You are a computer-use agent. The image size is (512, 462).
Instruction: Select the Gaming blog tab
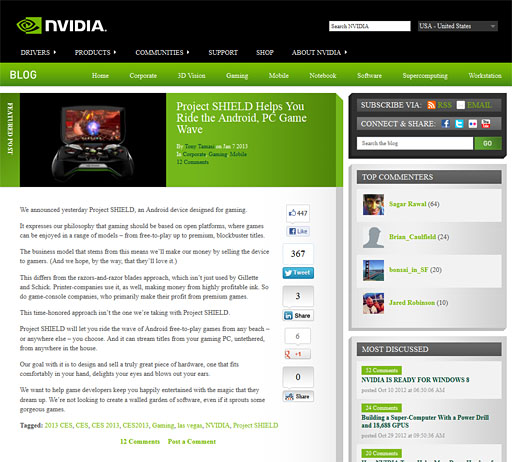[237, 76]
